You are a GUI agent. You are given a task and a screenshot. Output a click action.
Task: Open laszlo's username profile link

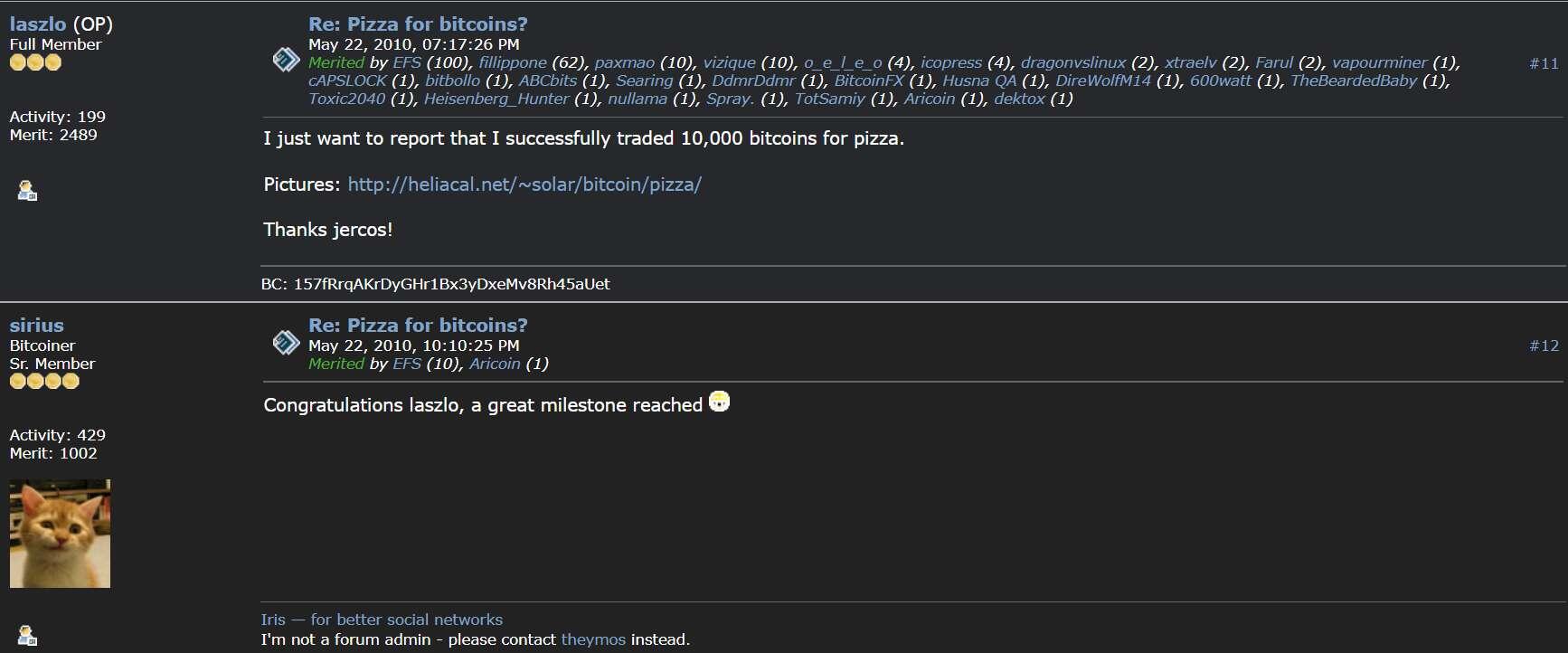click(x=37, y=24)
